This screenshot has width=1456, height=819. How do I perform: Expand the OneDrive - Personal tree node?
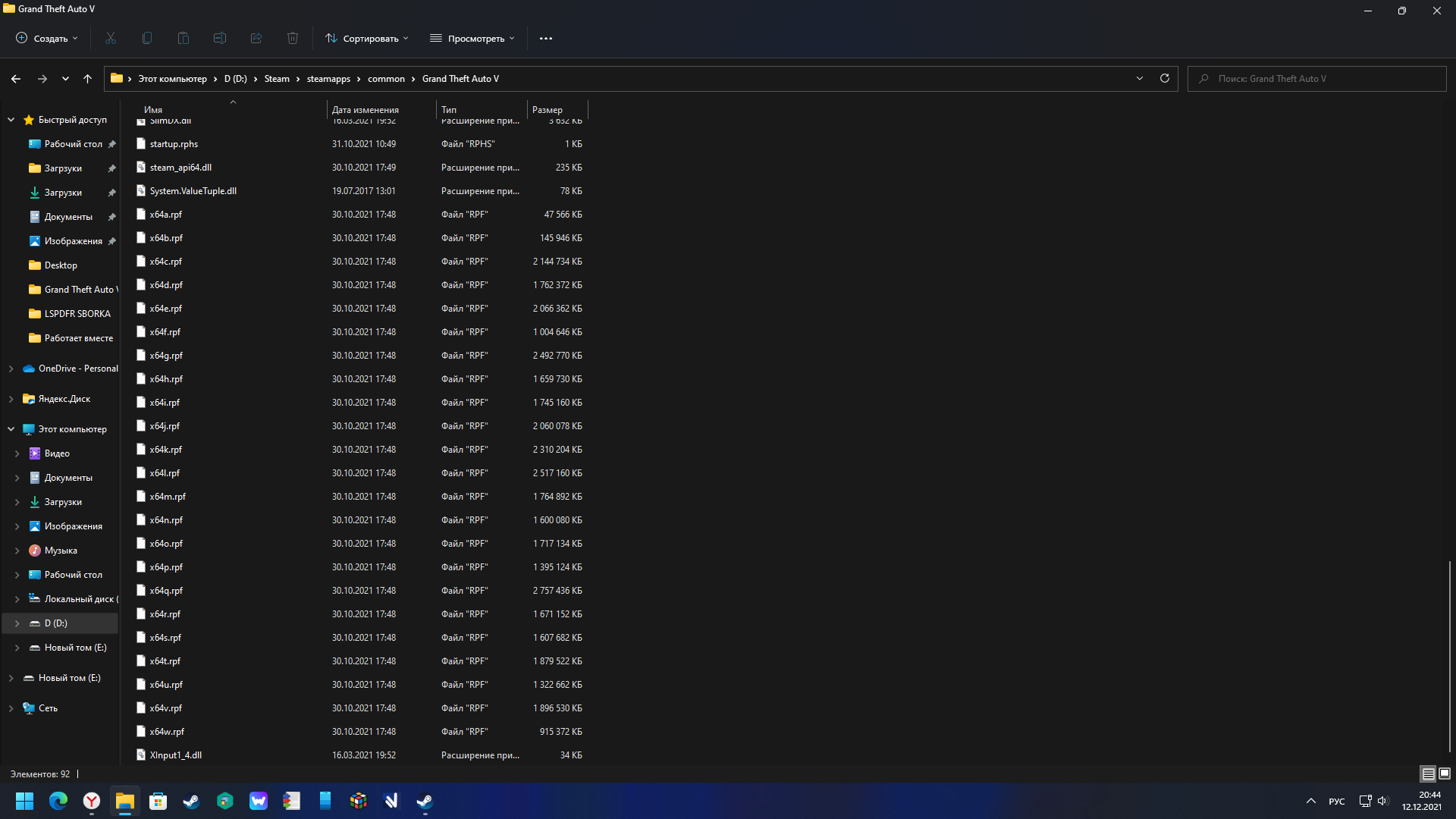pyautogui.click(x=11, y=369)
